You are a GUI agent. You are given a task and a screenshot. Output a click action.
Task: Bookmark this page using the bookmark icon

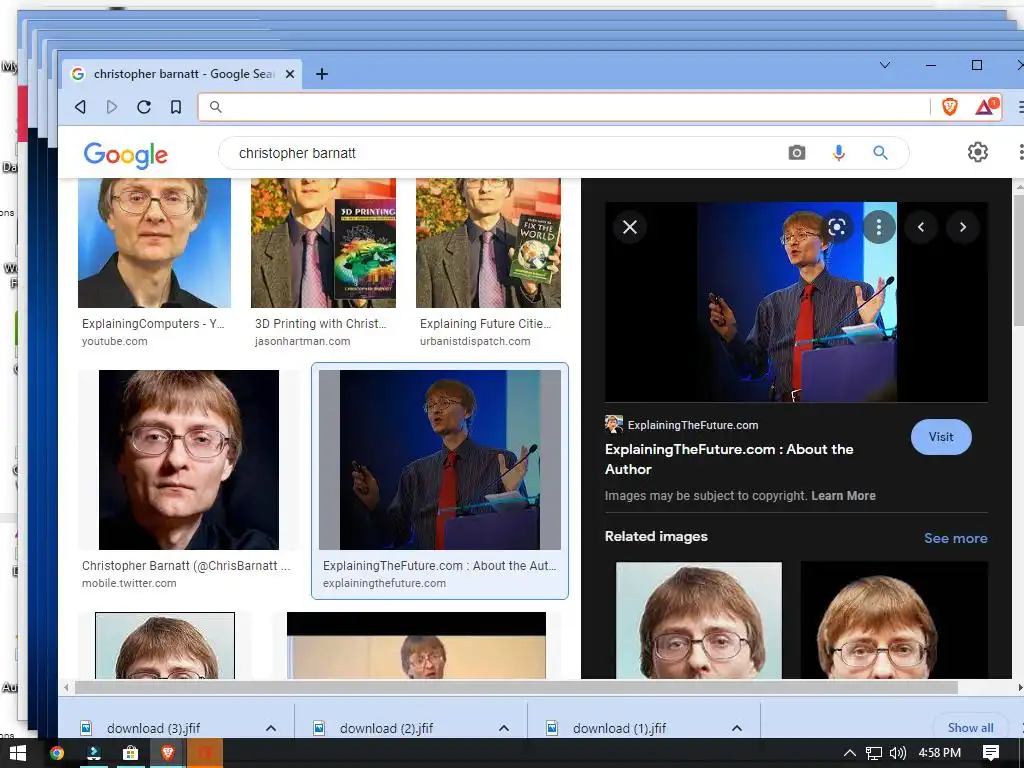(176, 106)
